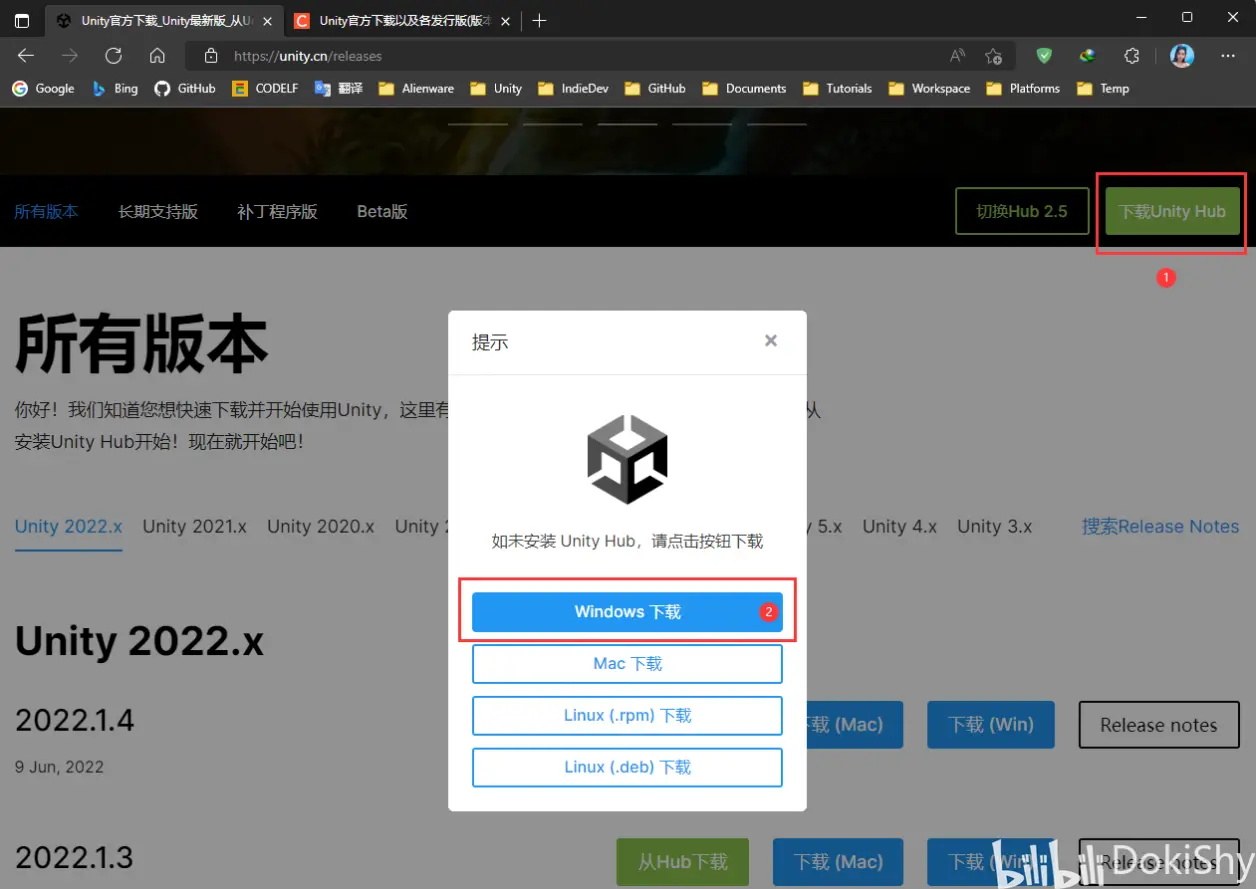Open the tab actions menu icon
This screenshot has height=889, width=1256.
point(22,20)
